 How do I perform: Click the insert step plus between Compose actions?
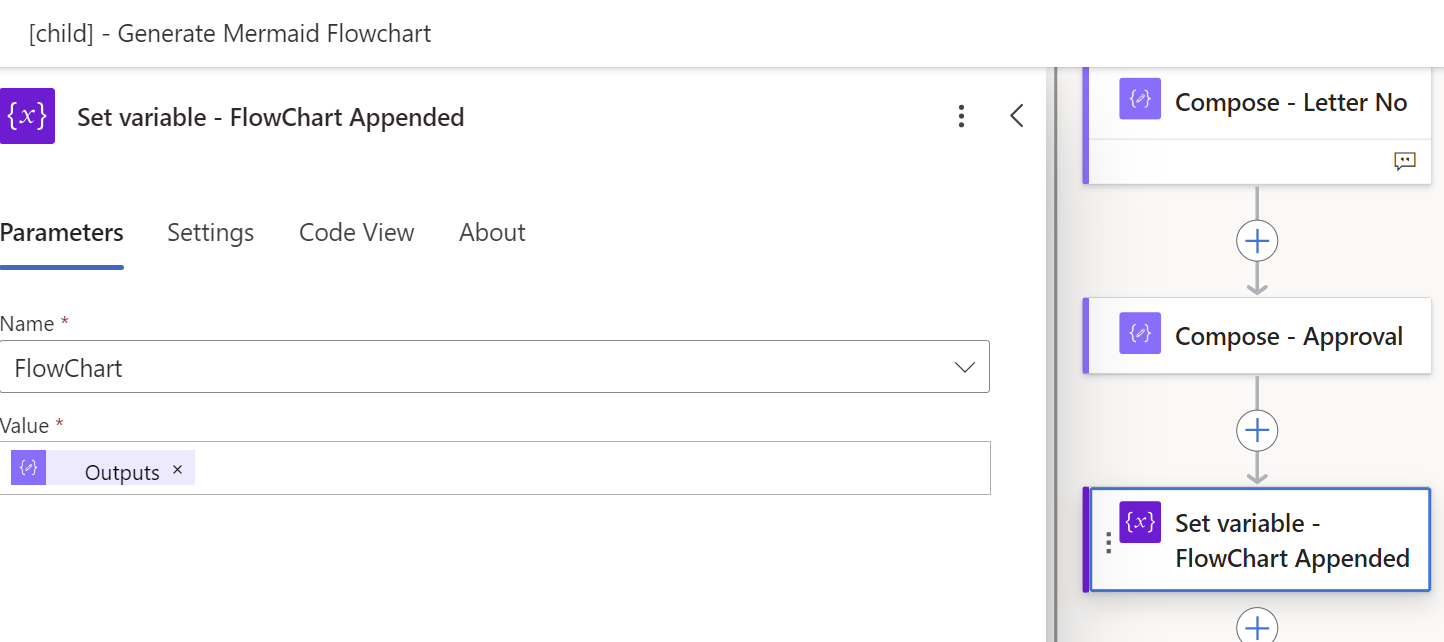click(x=1257, y=240)
